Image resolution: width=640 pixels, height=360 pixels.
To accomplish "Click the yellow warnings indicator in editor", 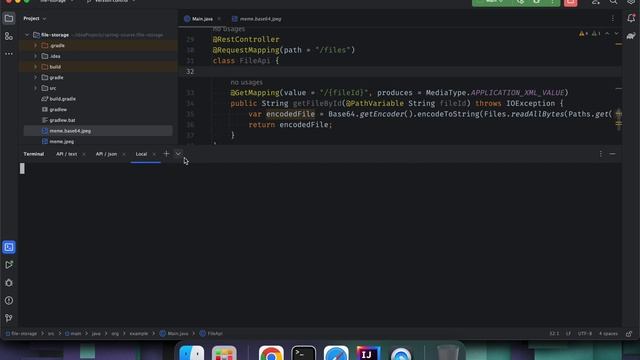I will coord(583,33).
